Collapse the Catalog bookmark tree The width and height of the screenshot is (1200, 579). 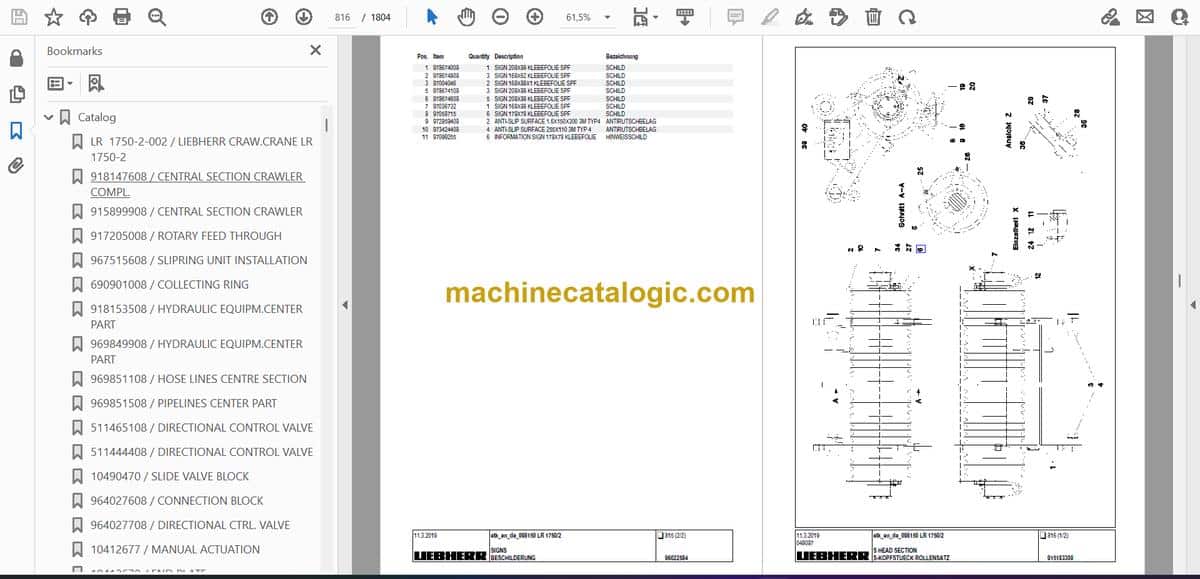pos(49,118)
